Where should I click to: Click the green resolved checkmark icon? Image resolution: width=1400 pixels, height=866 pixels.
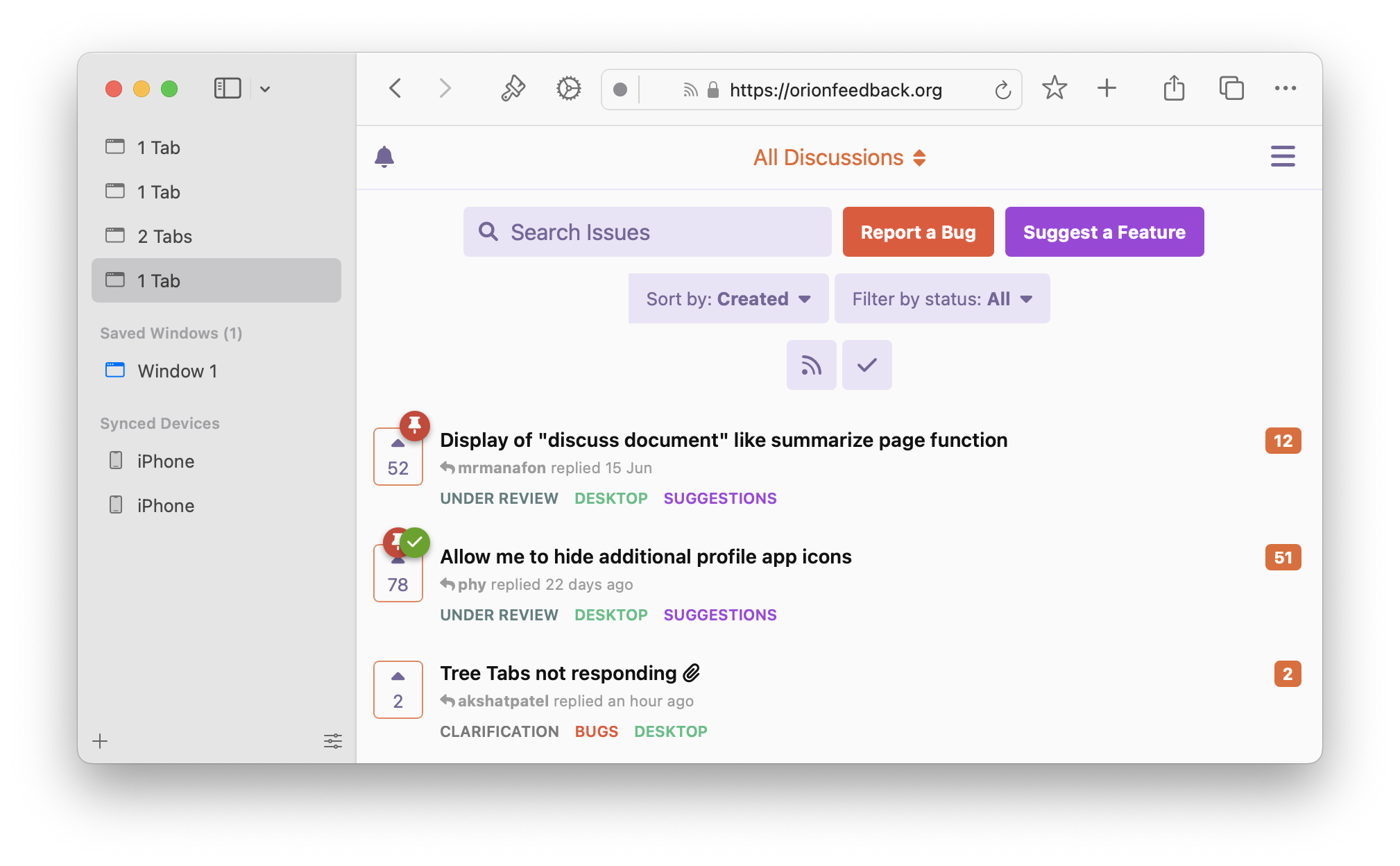416,542
